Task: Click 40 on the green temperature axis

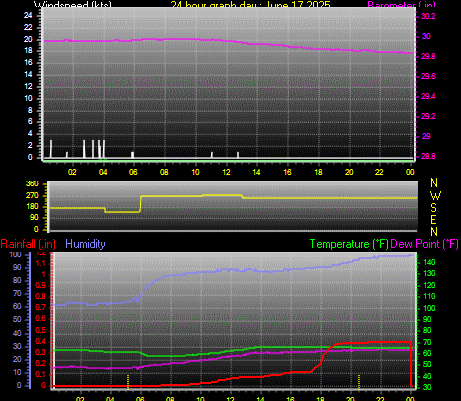Action: (428, 376)
